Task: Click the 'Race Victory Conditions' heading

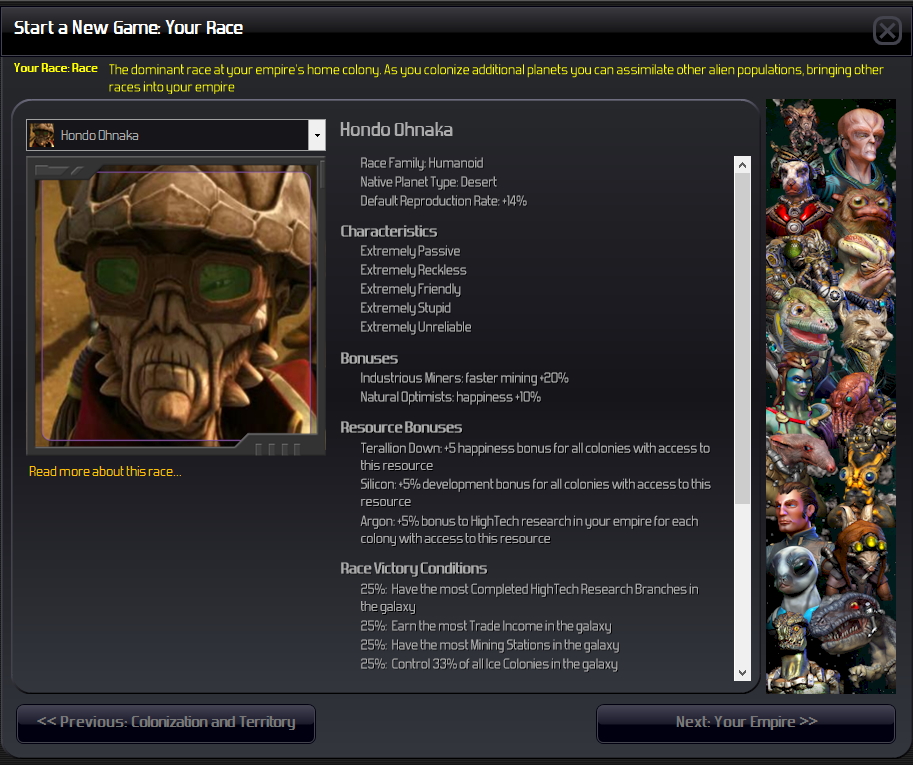Action: coord(414,568)
